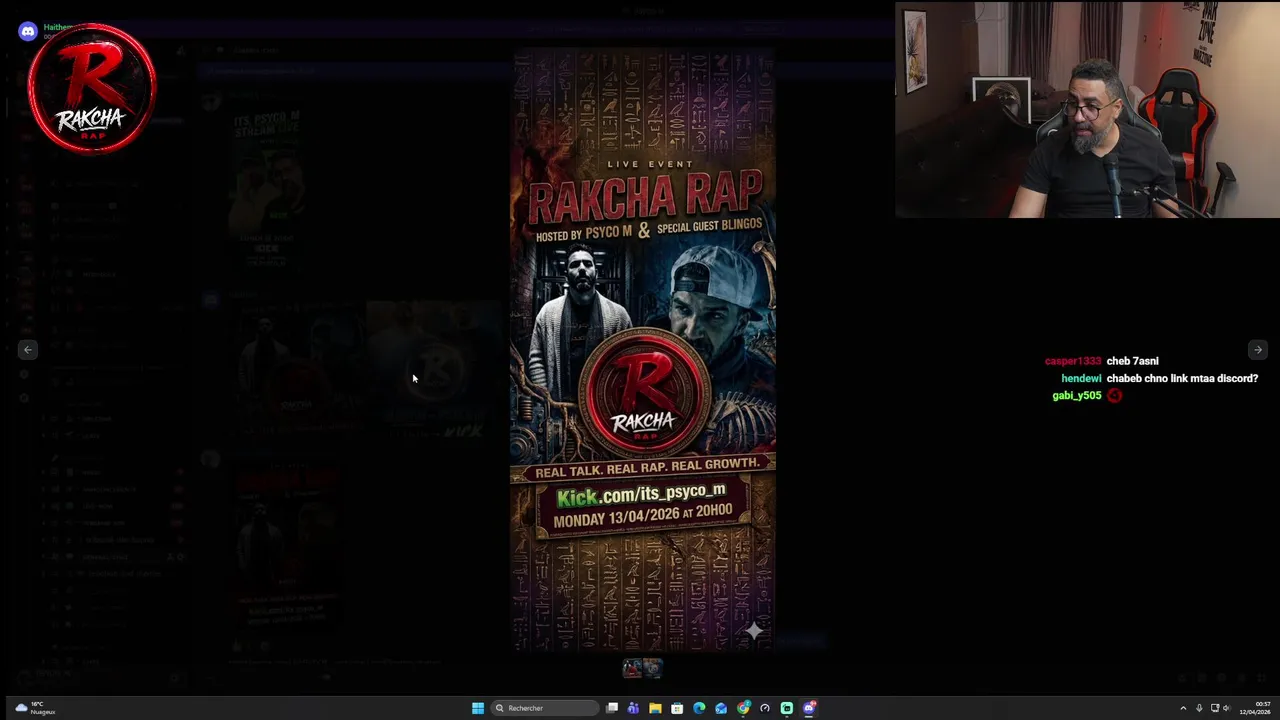Screen dimensions: 1280x720
Task: Open Task View from the taskbar
Action: 612,708
